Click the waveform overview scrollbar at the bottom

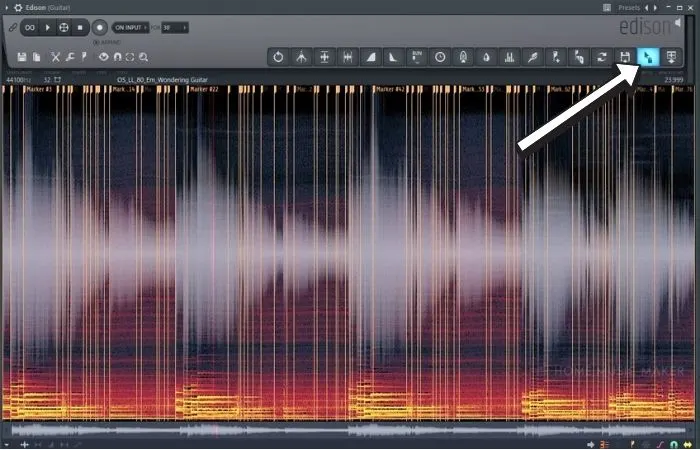349,431
